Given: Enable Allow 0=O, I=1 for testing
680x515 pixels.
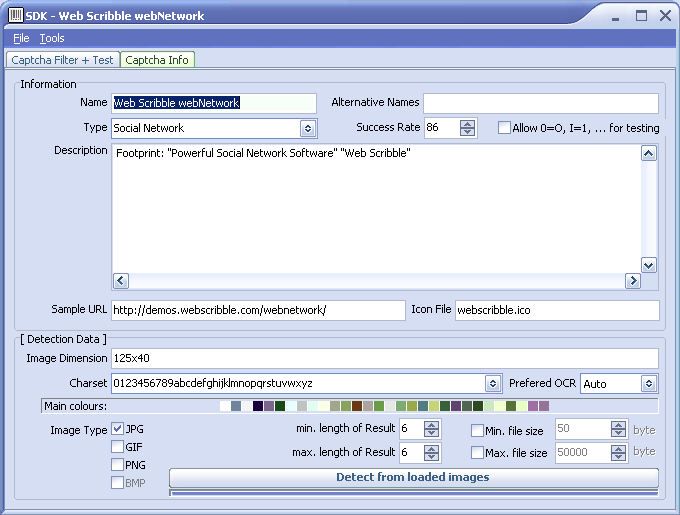Looking at the screenshot, I should point(504,128).
